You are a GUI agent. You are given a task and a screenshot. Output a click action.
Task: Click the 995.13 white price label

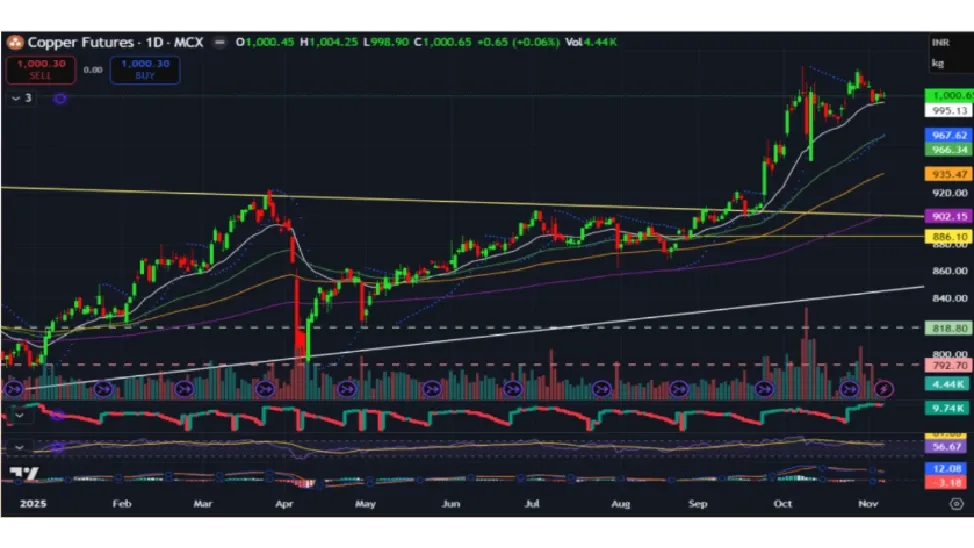pos(946,111)
